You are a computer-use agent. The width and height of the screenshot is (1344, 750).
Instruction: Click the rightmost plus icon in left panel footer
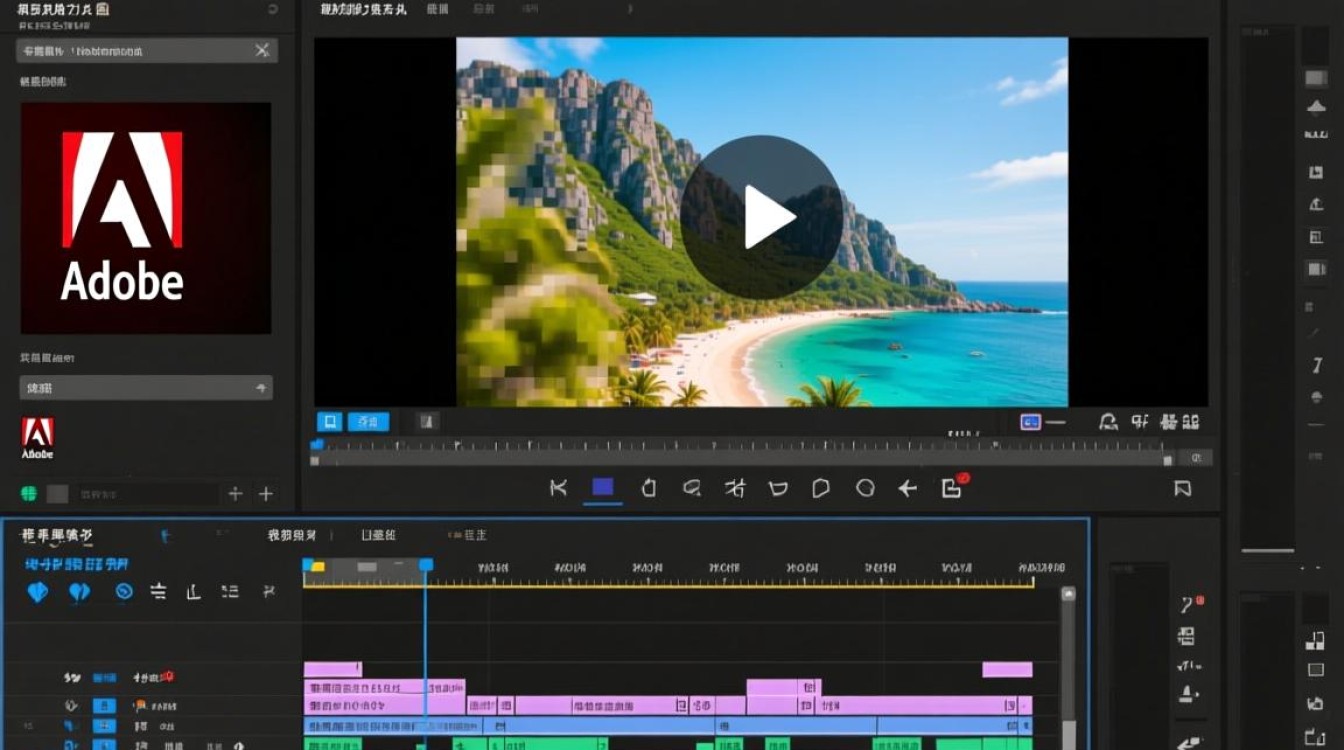pyautogui.click(x=266, y=493)
